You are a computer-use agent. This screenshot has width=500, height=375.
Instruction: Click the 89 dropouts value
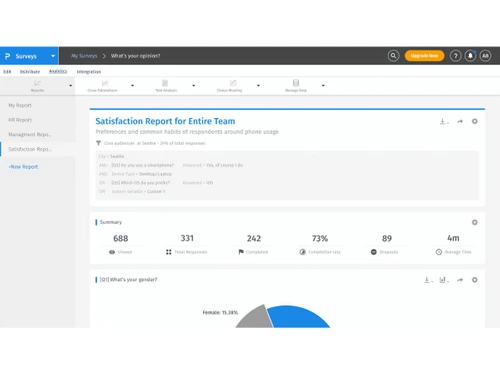[387, 238]
